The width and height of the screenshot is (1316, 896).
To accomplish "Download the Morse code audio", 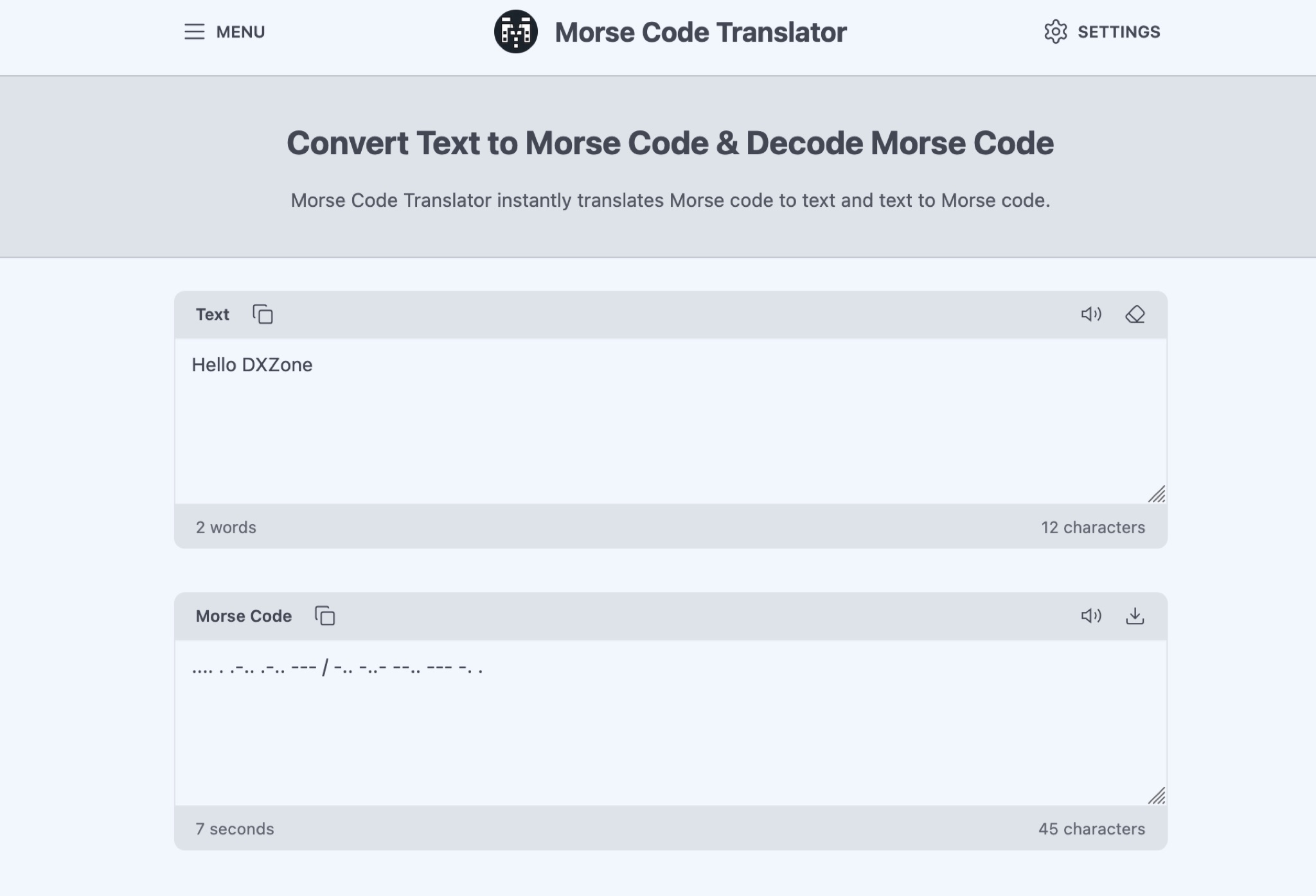I will point(1135,616).
